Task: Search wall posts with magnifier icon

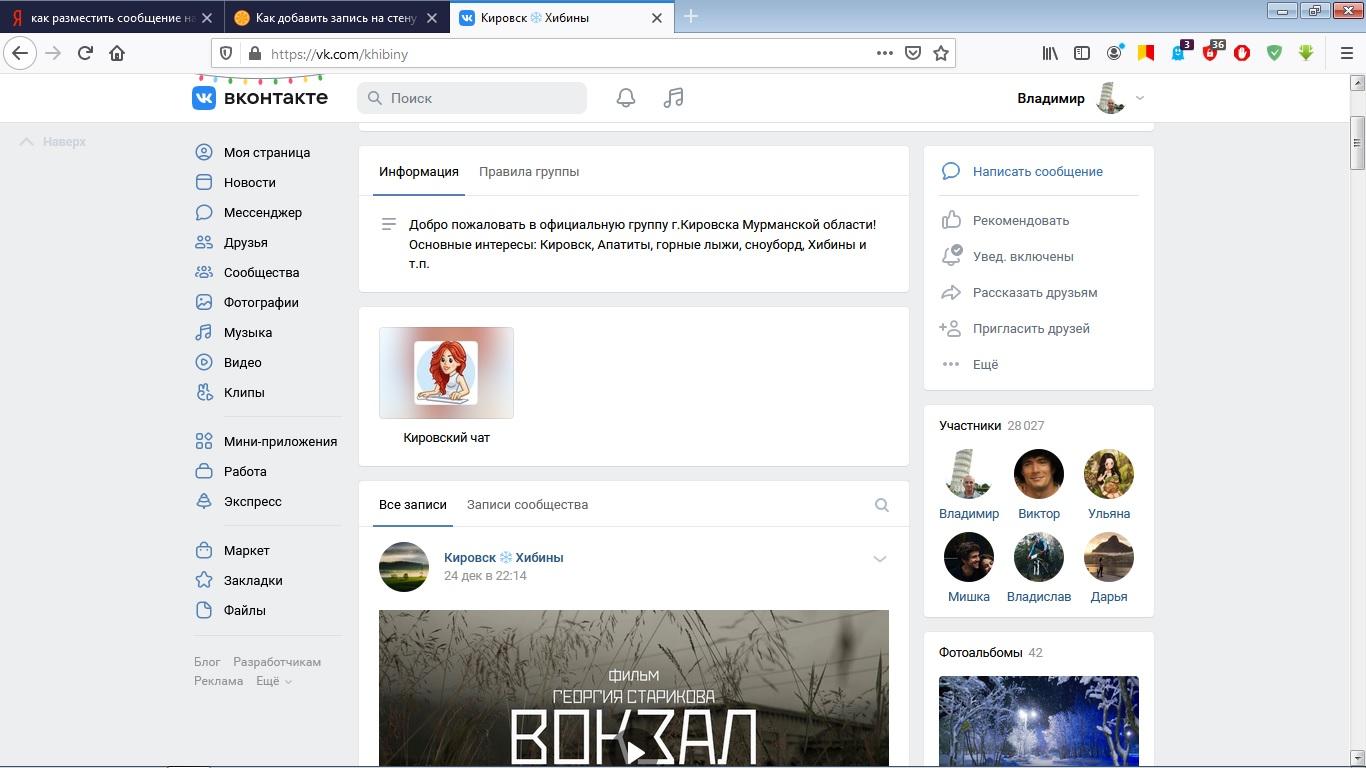Action: click(x=882, y=505)
